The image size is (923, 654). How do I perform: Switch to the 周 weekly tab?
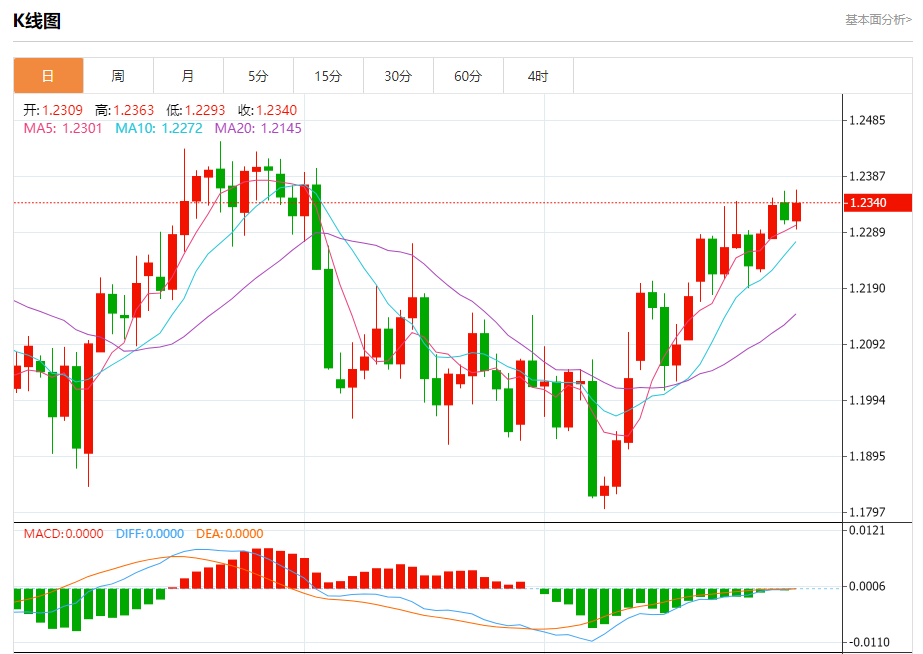[x=118, y=76]
